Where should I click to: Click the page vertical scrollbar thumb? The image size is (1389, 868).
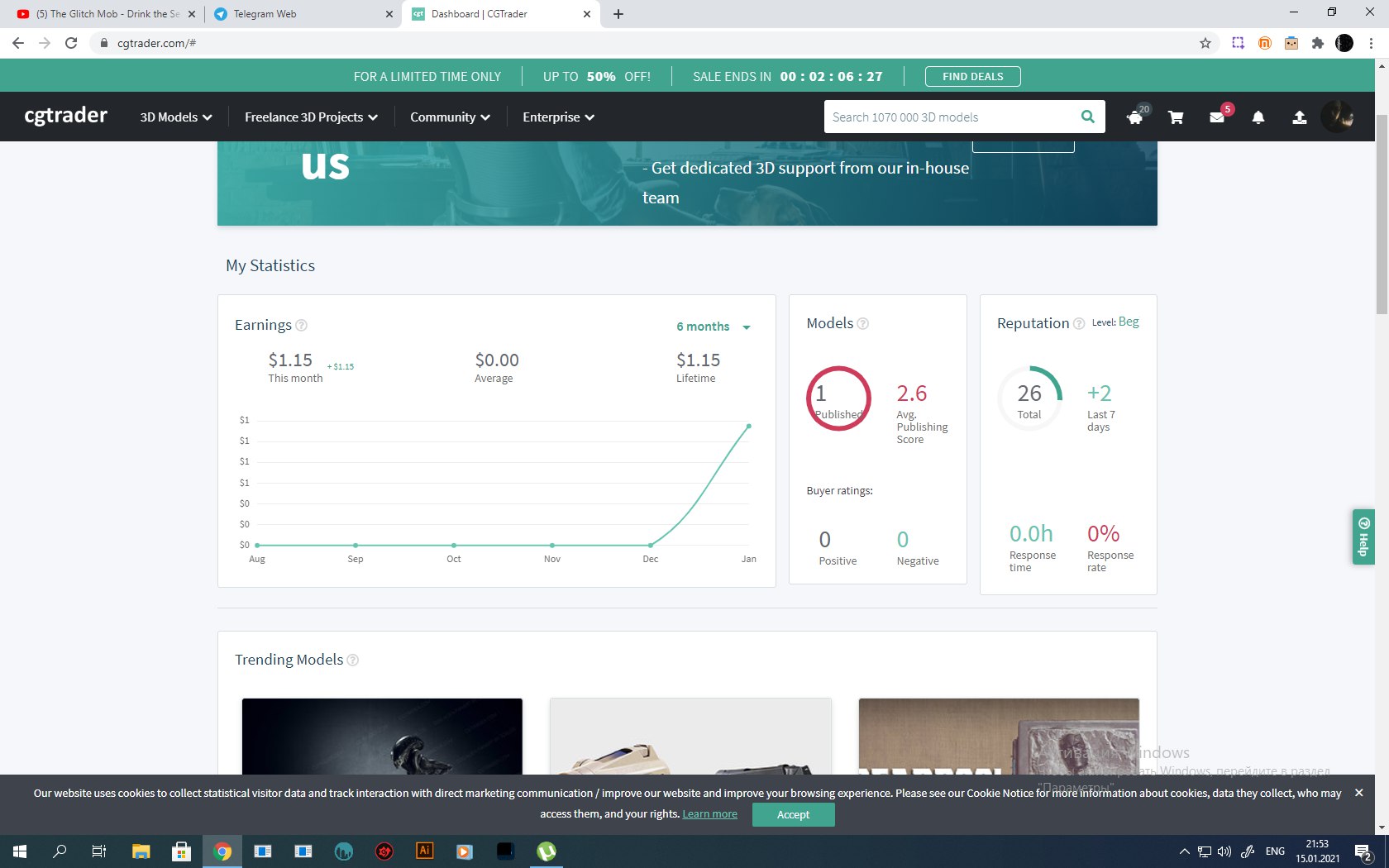[x=1382, y=215]
